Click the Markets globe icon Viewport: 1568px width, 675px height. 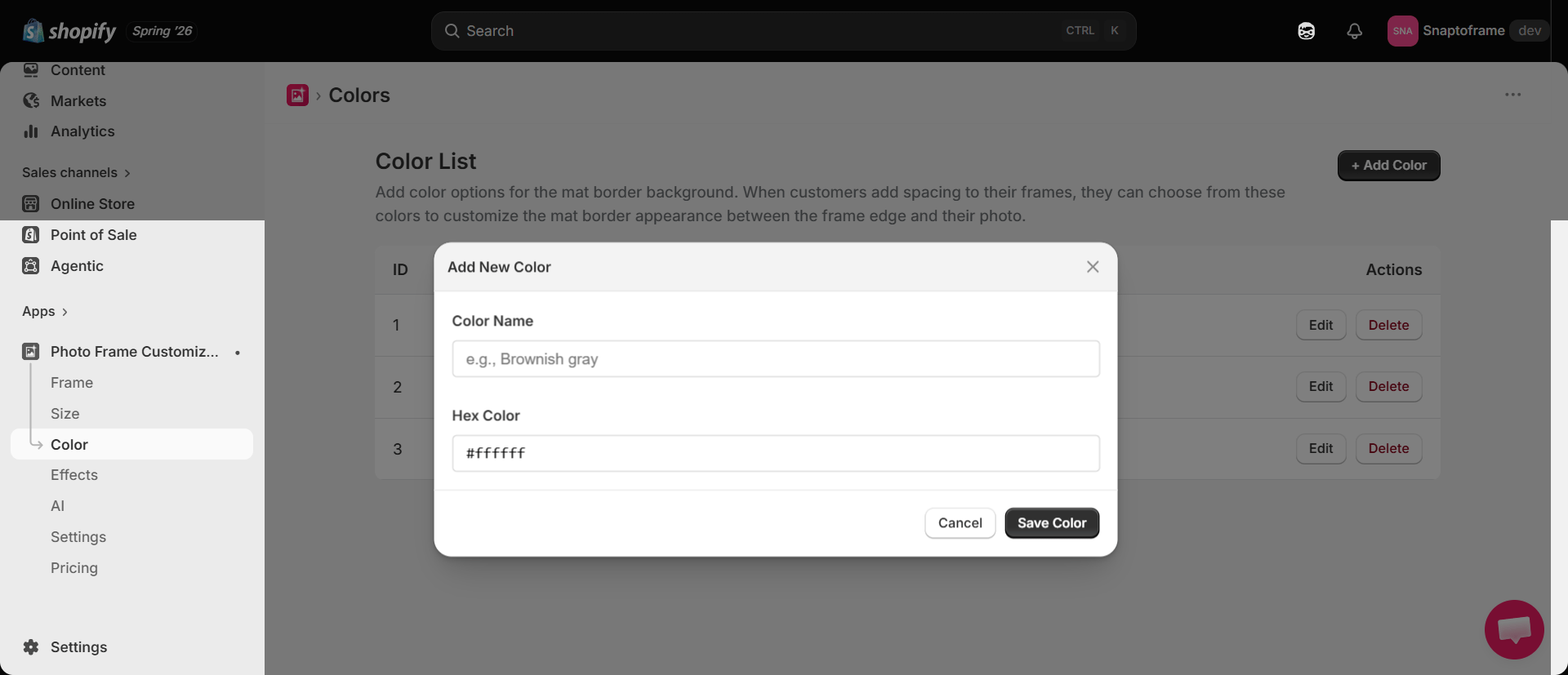point(31,100)
